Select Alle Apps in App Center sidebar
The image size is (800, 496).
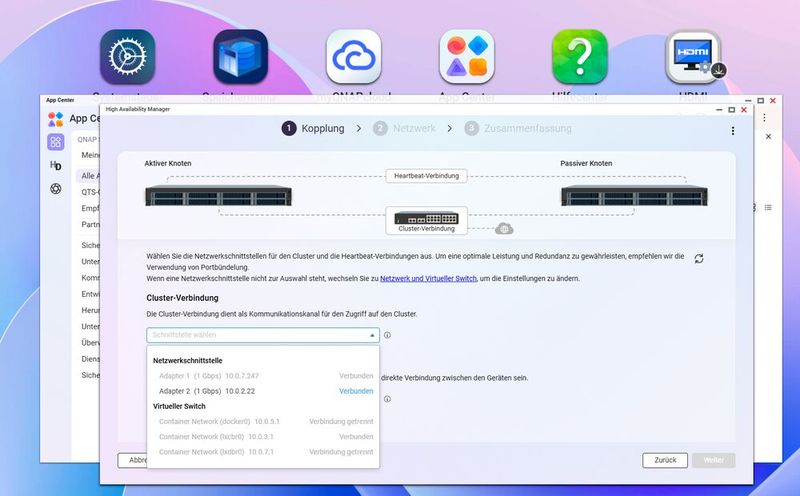click(88, 176)
